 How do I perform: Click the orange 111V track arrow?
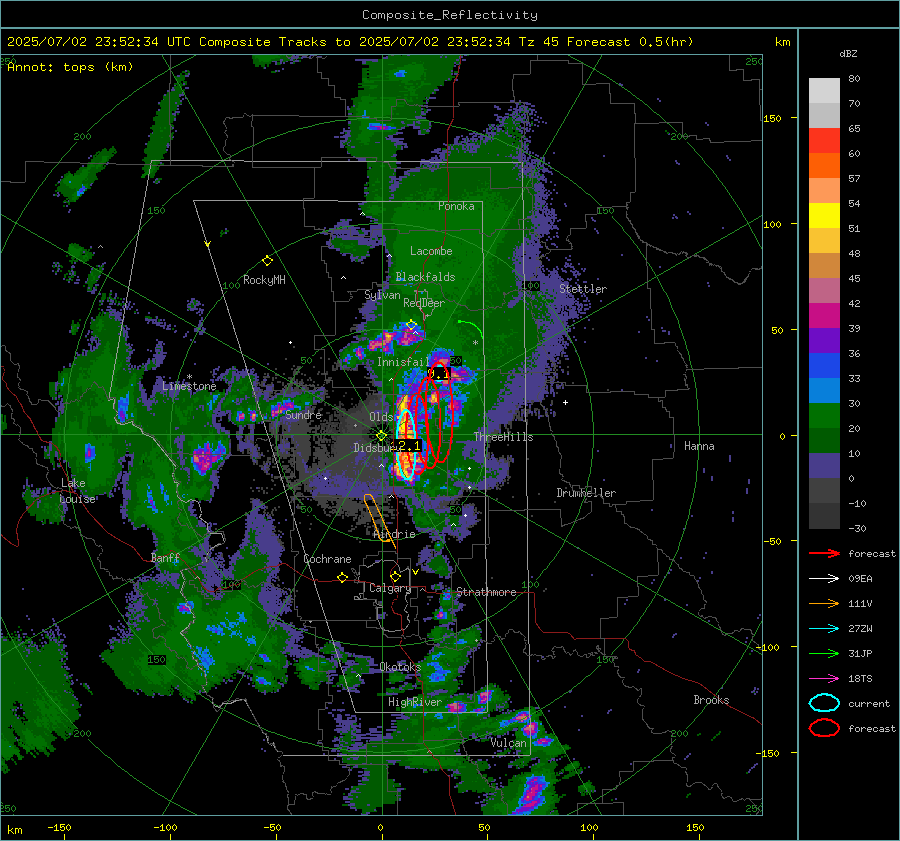coord(824,603)
